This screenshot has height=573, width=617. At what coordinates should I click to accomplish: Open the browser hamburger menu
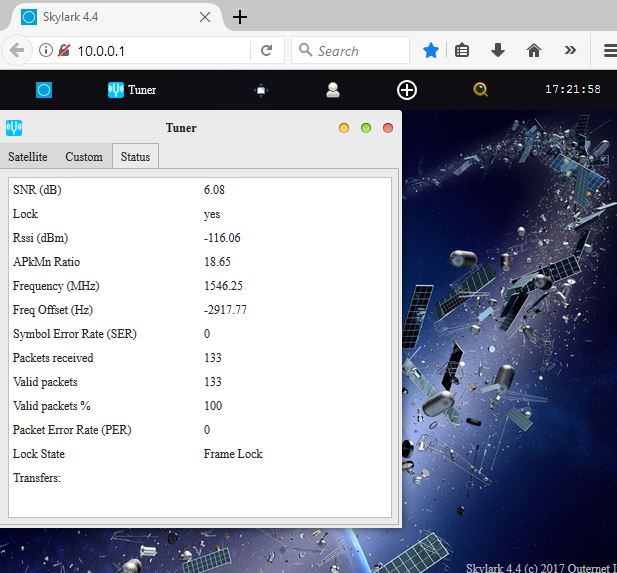pos(611,51)
